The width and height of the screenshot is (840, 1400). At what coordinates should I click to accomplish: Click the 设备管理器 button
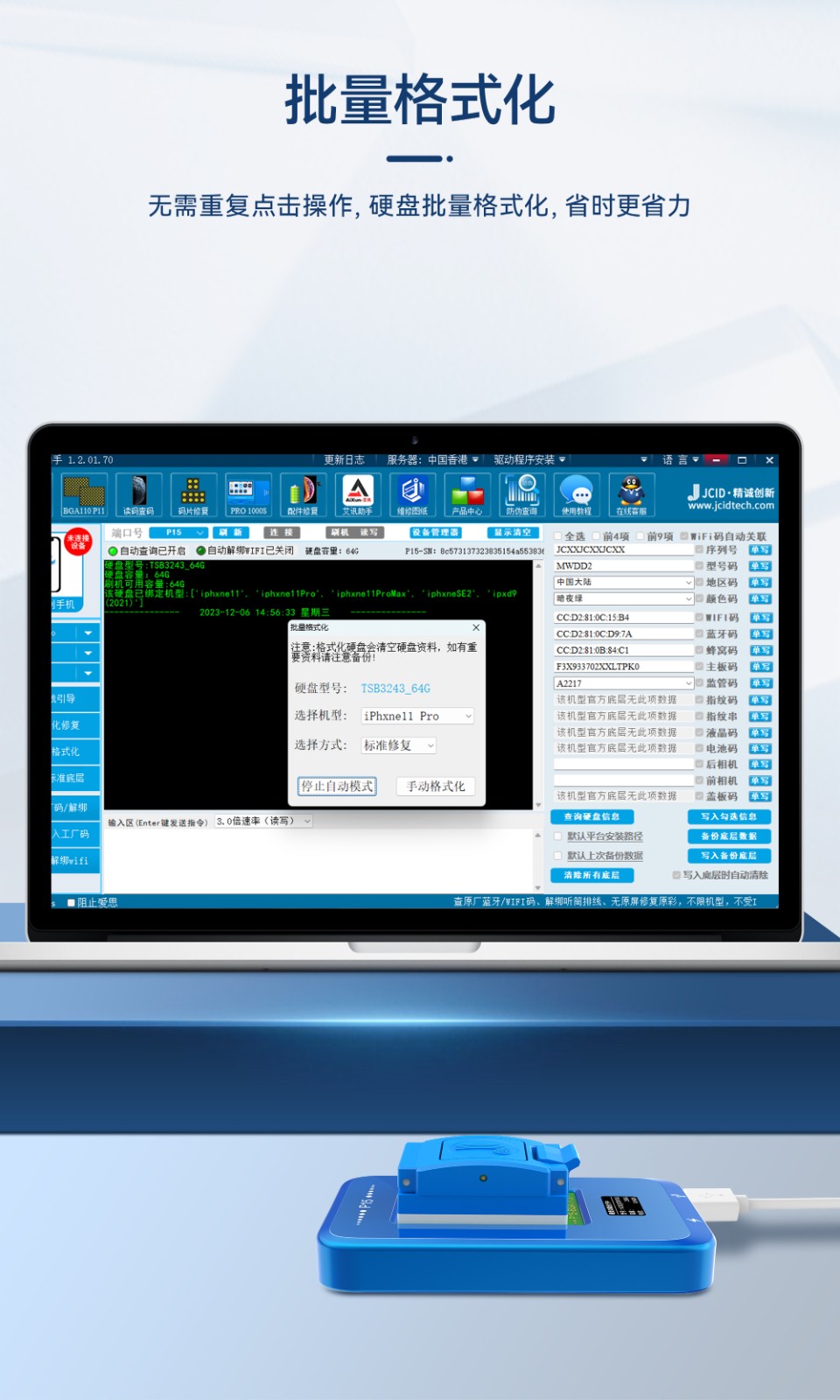(x=435, y=532)
